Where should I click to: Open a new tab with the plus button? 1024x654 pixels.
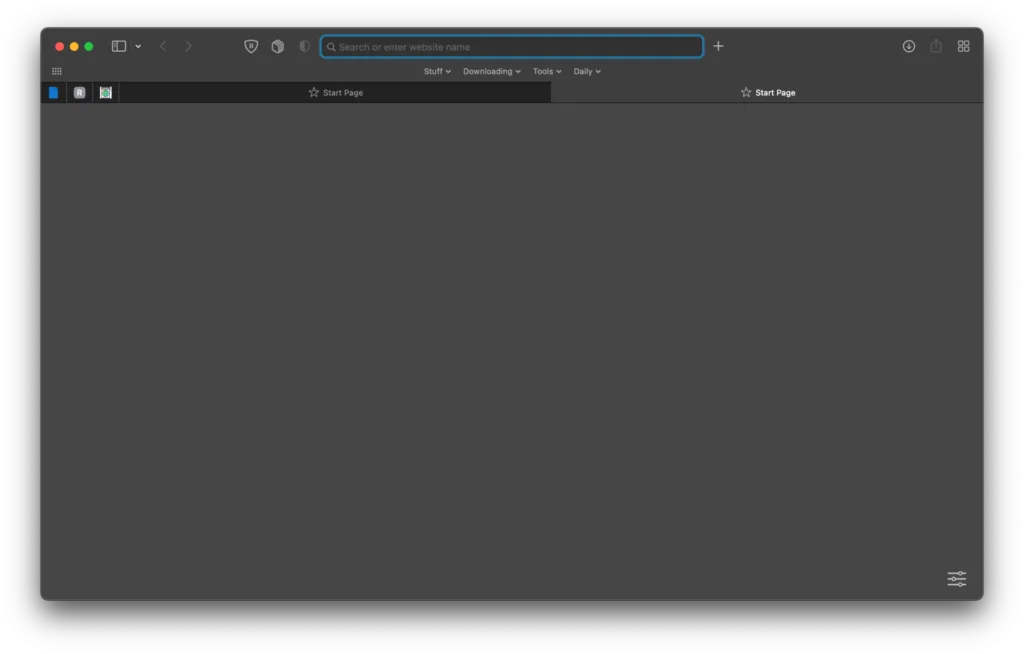(x=718, y=46)
